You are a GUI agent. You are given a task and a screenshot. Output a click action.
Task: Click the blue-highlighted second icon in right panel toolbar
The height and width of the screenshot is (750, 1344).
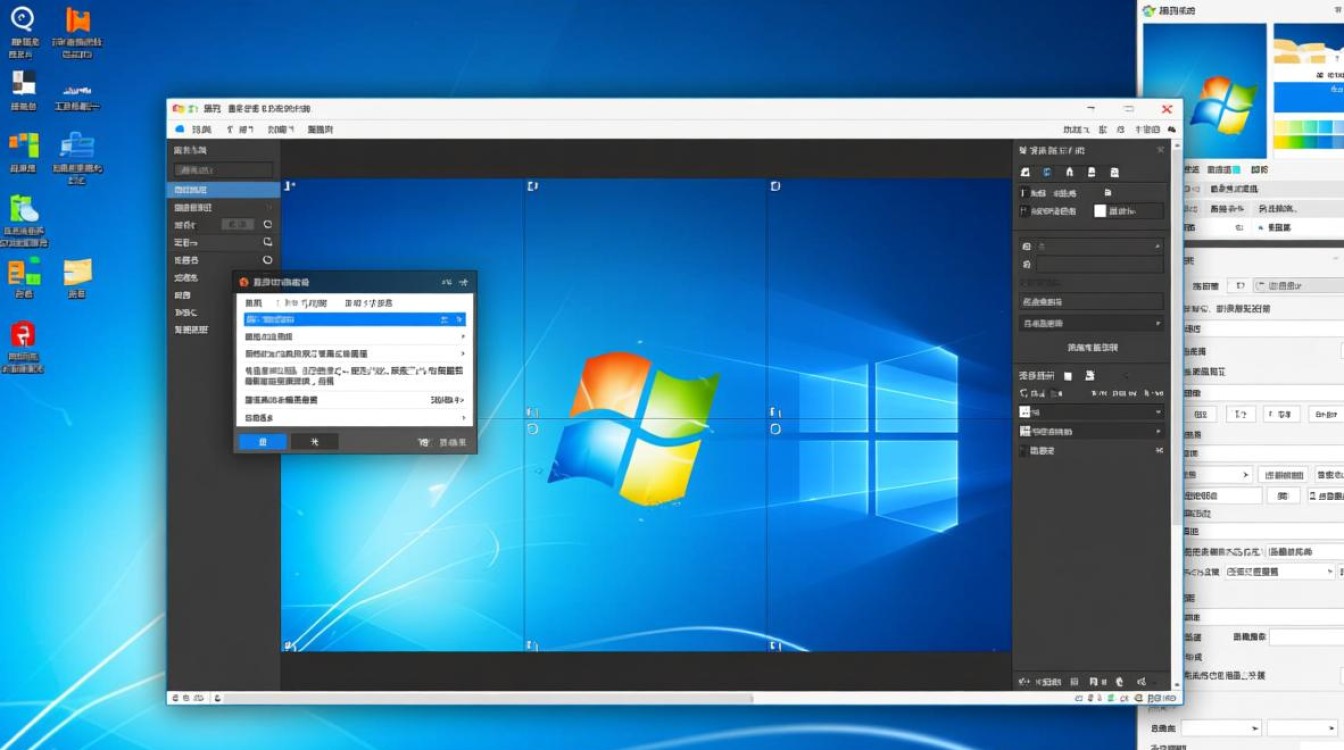click(1047, 172)
